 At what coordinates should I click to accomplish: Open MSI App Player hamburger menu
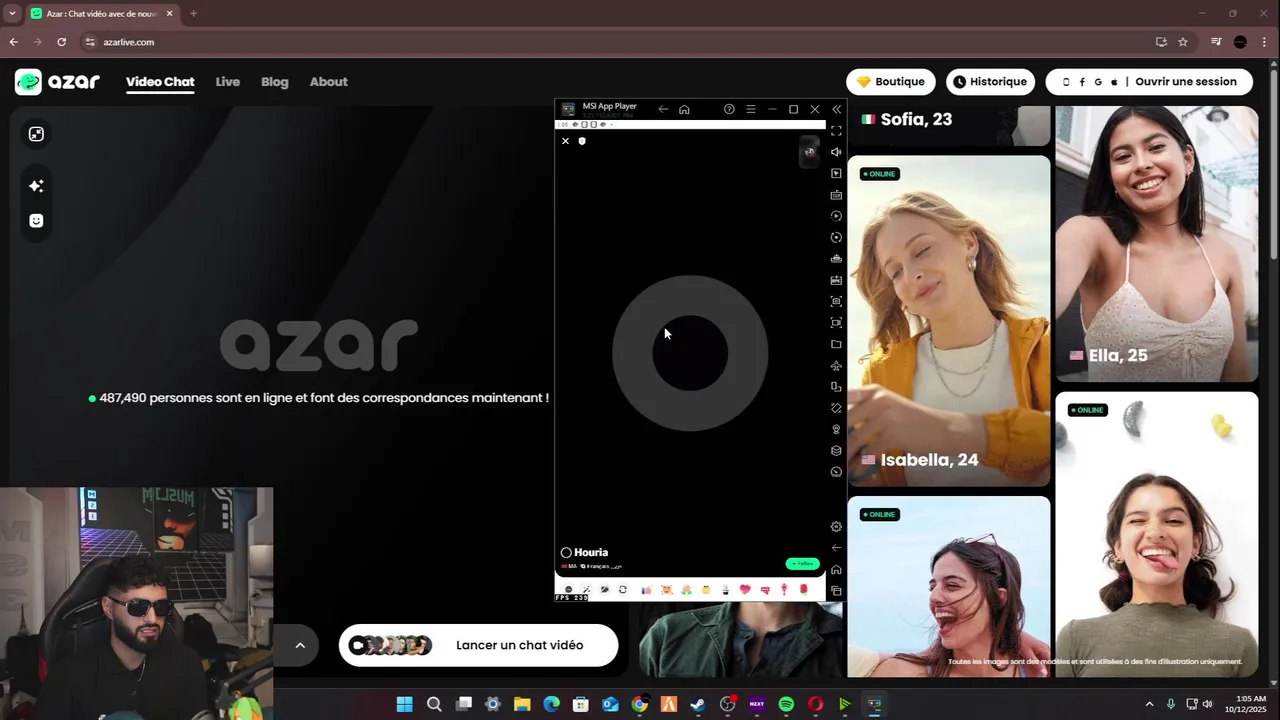(751, 109)
